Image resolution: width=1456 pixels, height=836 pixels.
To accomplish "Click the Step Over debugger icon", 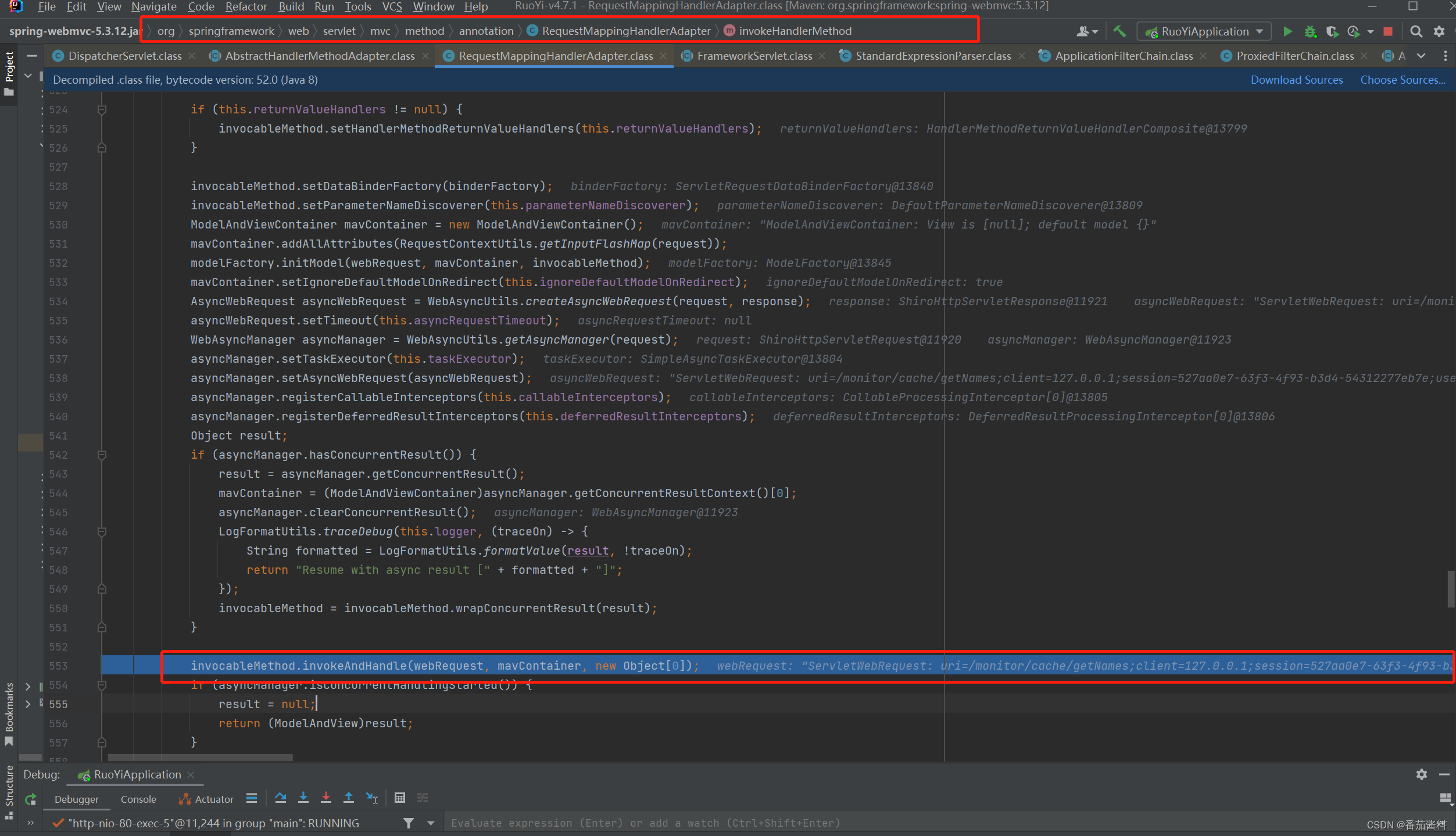I will [281, 798].
